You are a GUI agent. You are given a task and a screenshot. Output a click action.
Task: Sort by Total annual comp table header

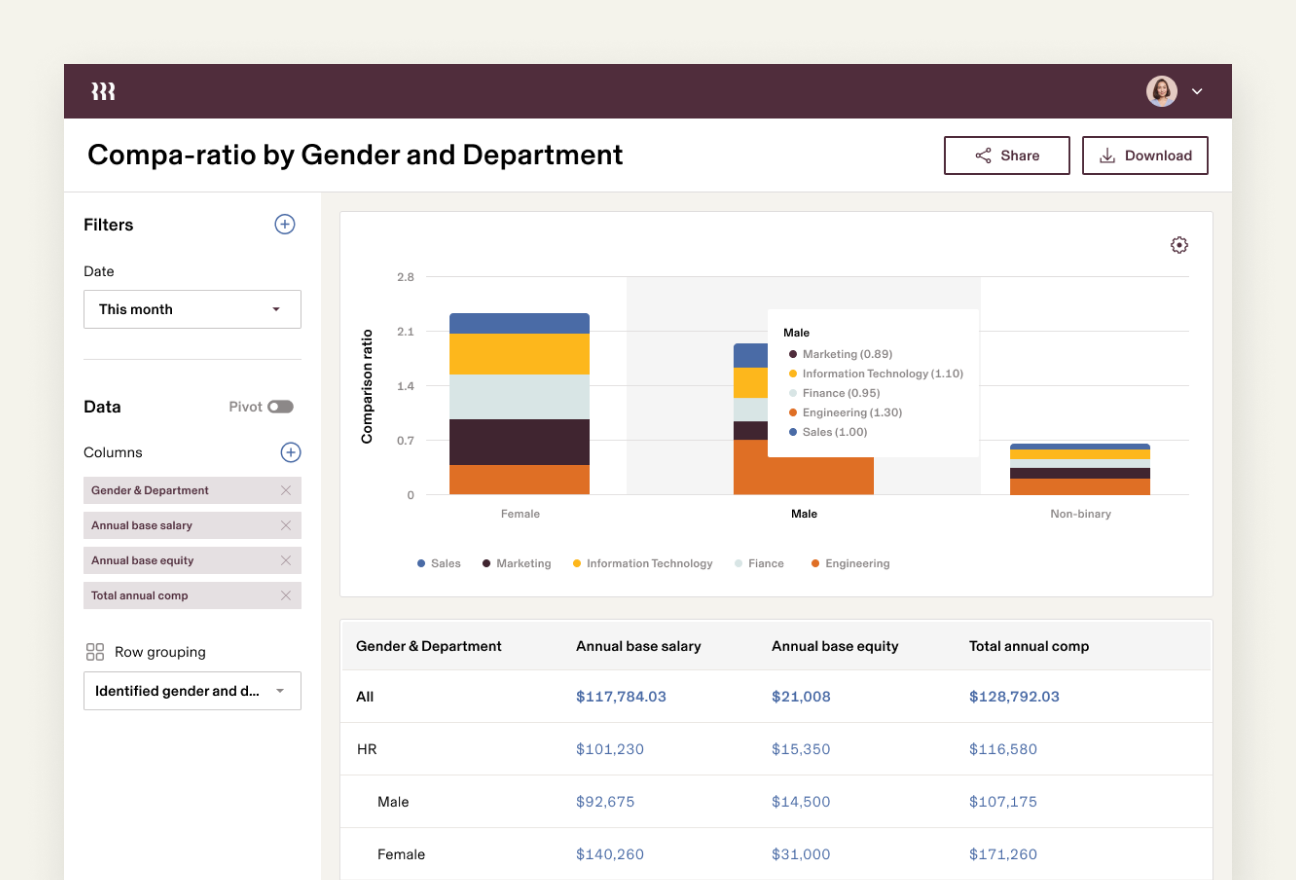pos(1029,646)
